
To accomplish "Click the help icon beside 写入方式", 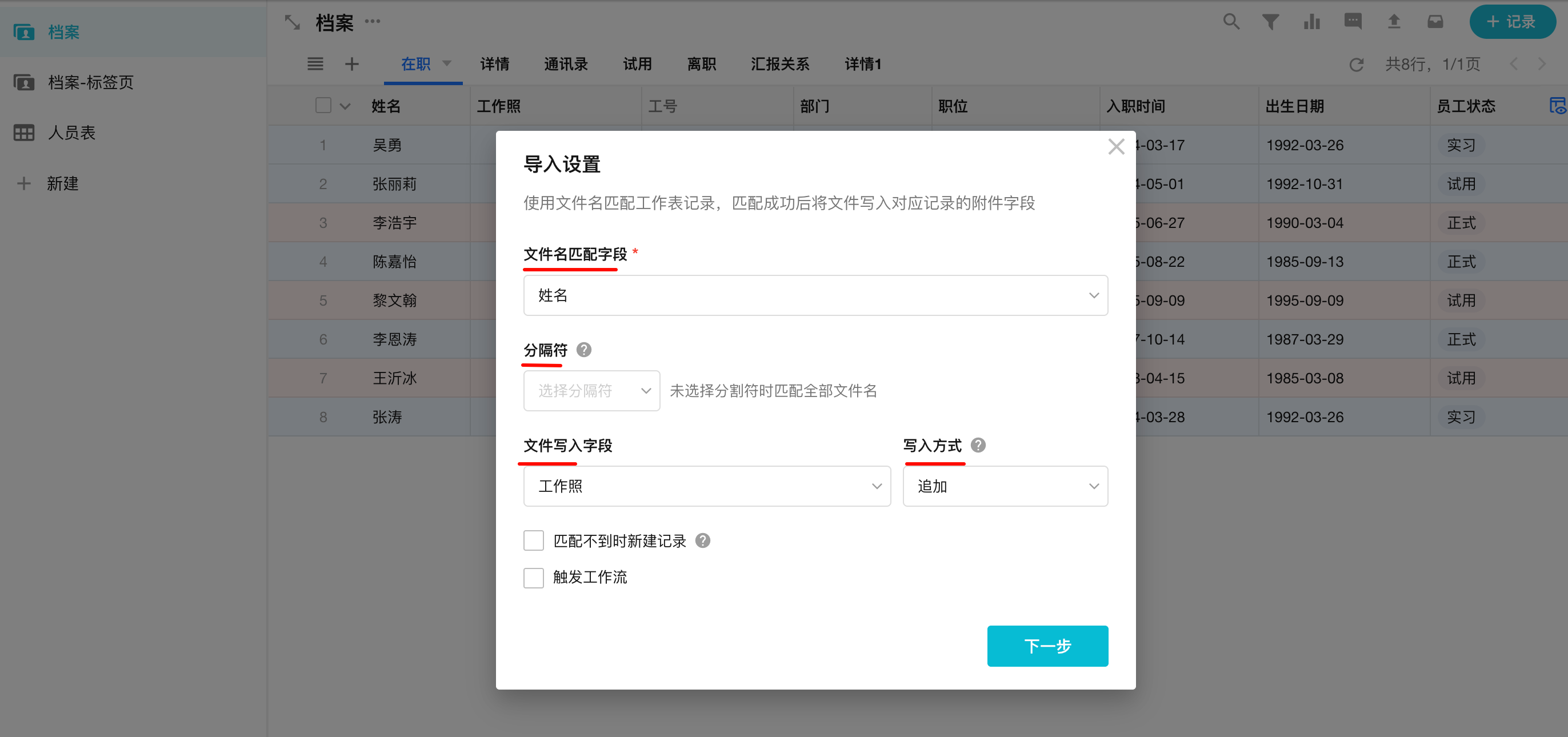I will pos(978,446).
